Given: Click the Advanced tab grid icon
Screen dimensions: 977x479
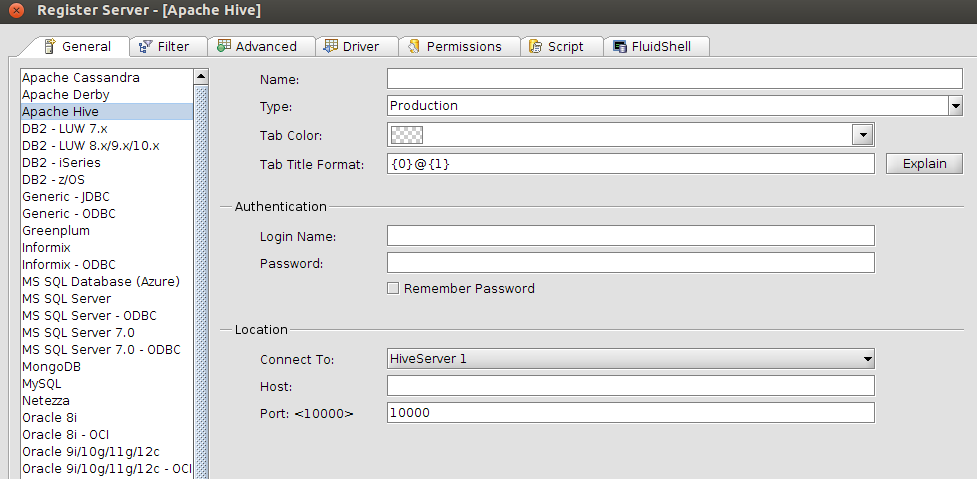Looking at the screenshot, I should [224, 46].
